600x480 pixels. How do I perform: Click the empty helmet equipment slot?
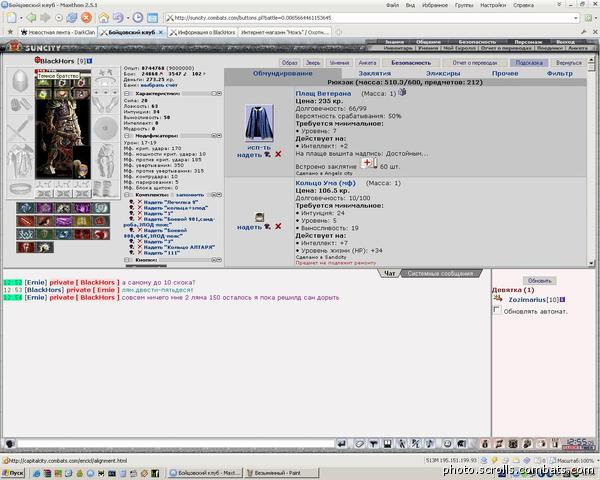[x=20, y=81]
